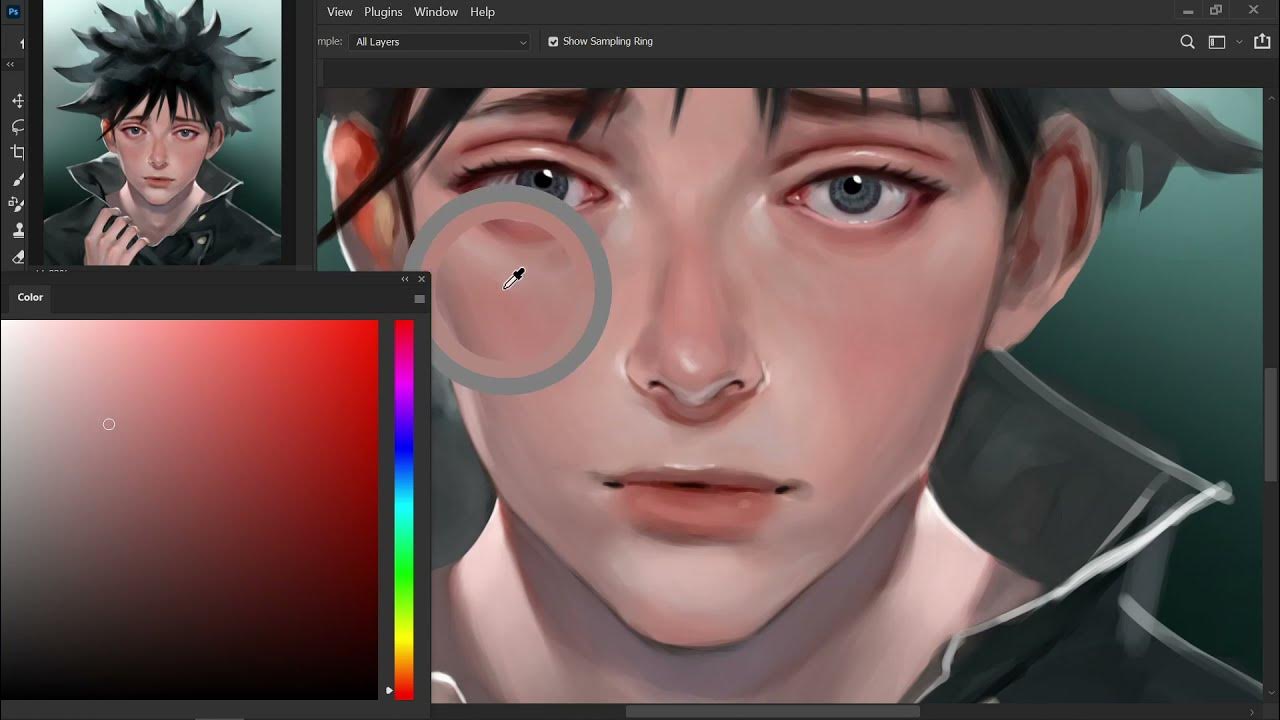The width and height of the screenshot is (1280, 720).
Task: Click the horizontal canvas scrollbar
Action: (772, 712)
